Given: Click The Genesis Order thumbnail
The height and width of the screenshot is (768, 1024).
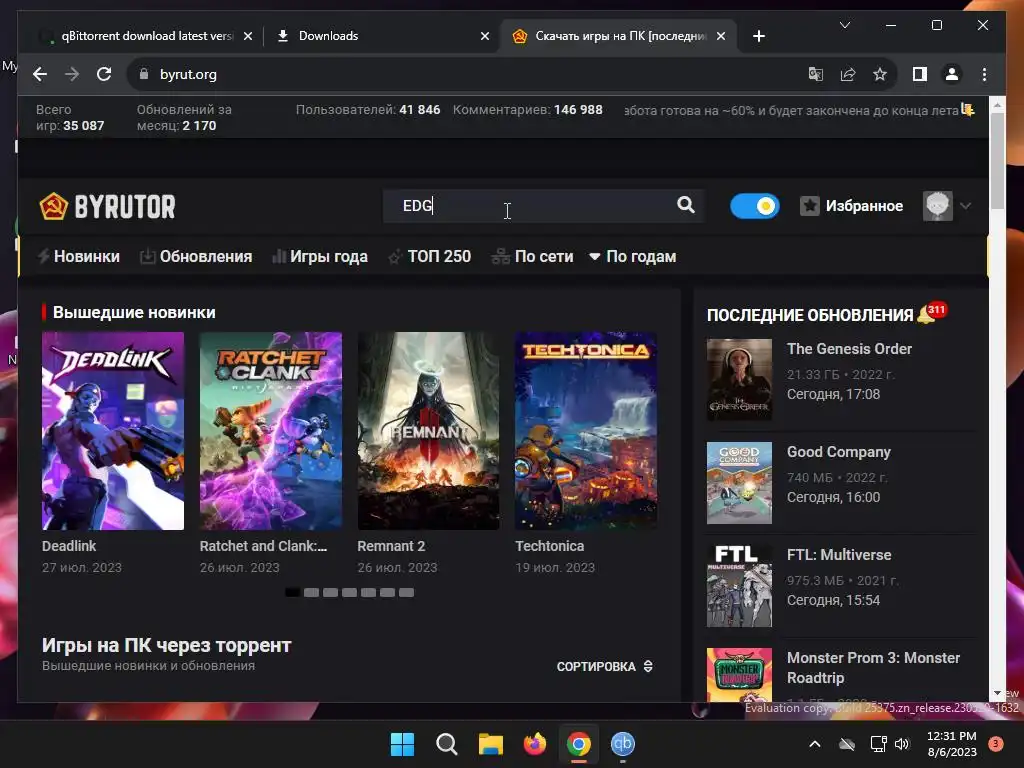Looking at the screenshot, I should [x=739, y=379].
